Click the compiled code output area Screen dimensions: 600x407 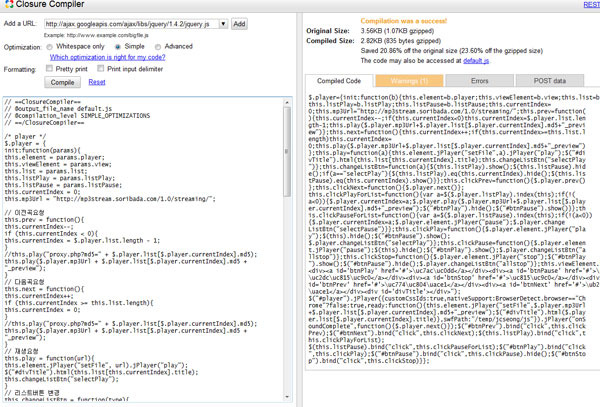(x=453, y=230)
